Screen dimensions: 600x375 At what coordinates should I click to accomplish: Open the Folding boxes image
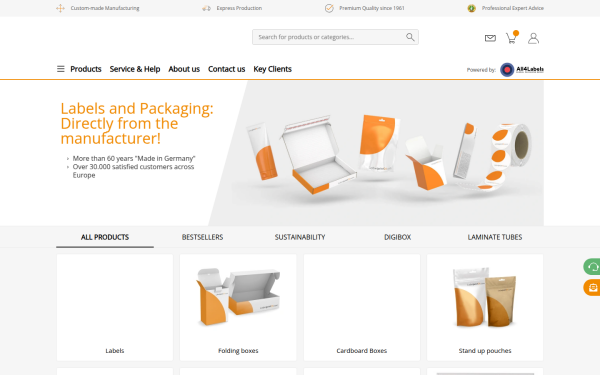tap(238, 297)
